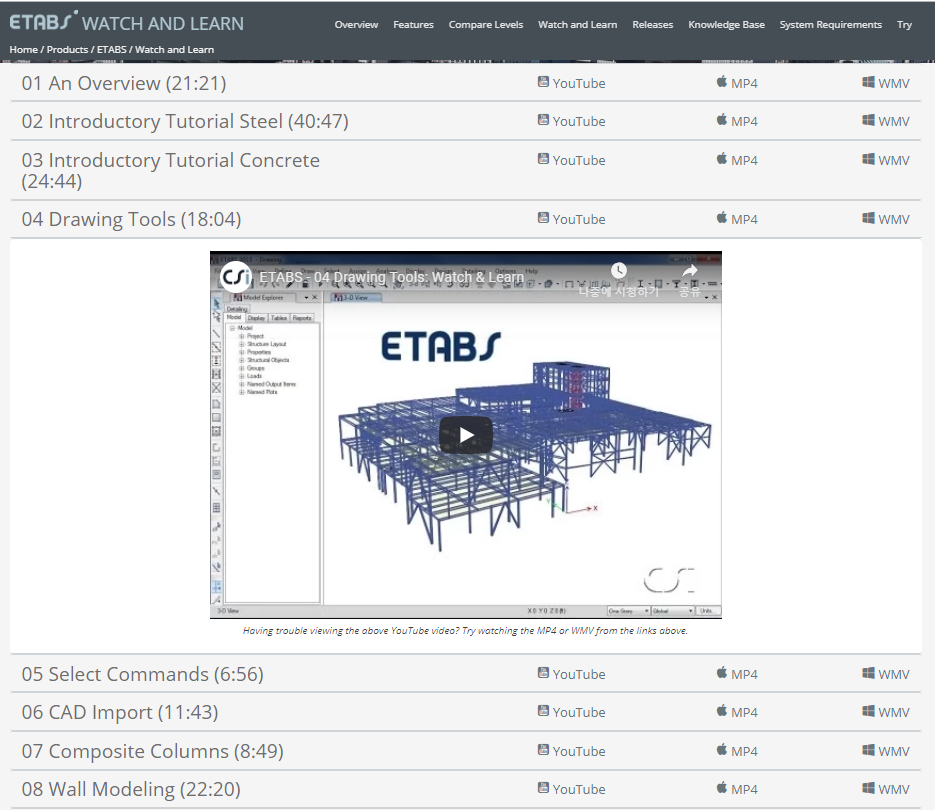Open the Features nav menu item
The image size is (935, 810).
[x=413, y=24]
